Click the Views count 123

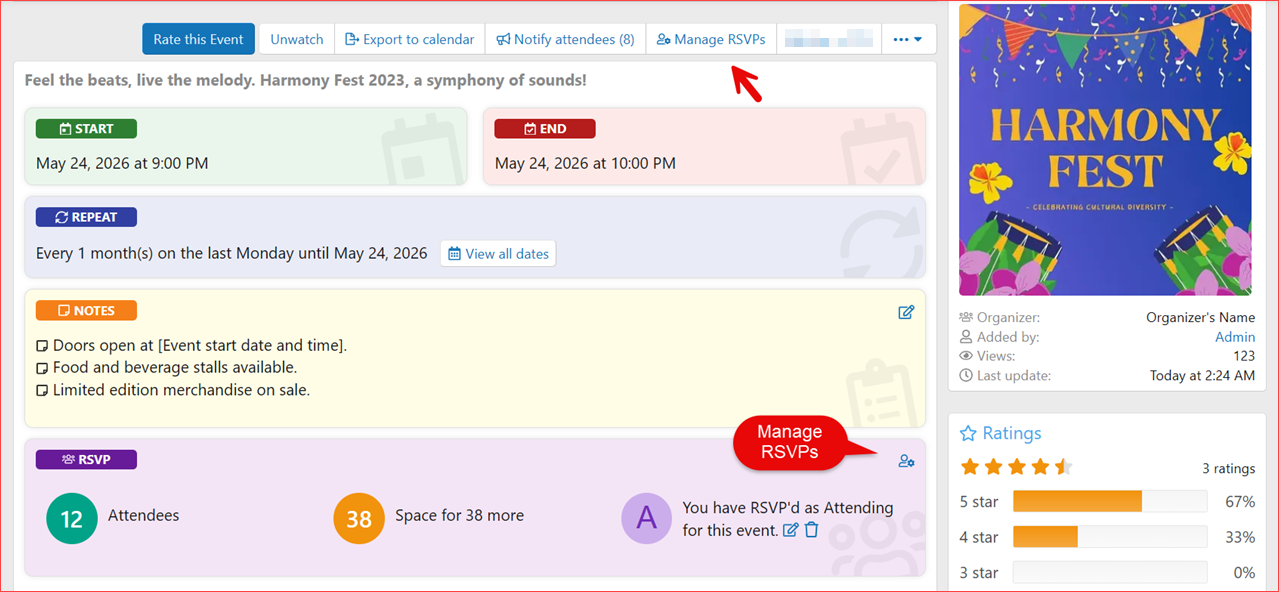click(x=1244, y=356)
